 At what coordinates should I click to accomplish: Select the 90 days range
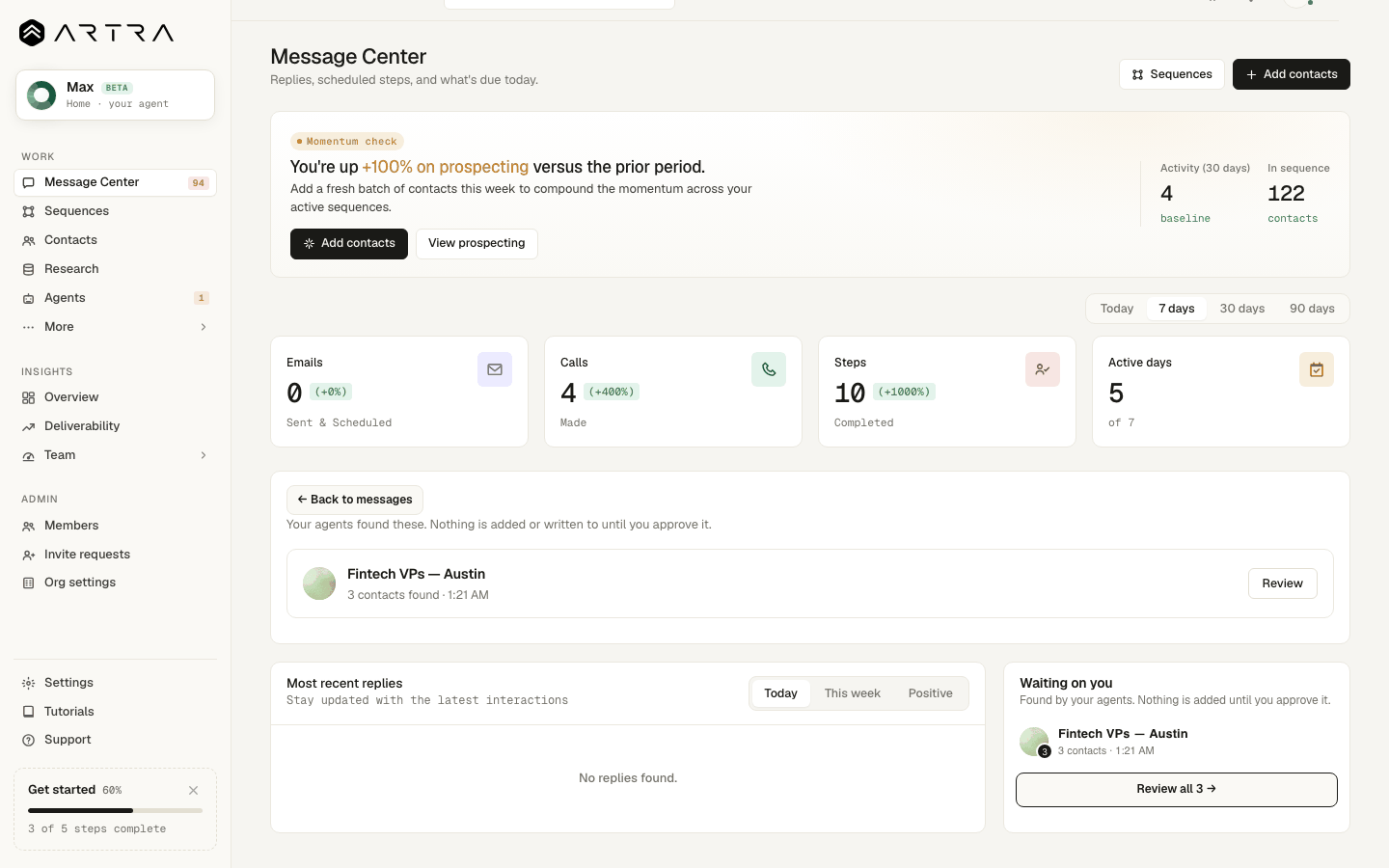(1312, 309)
